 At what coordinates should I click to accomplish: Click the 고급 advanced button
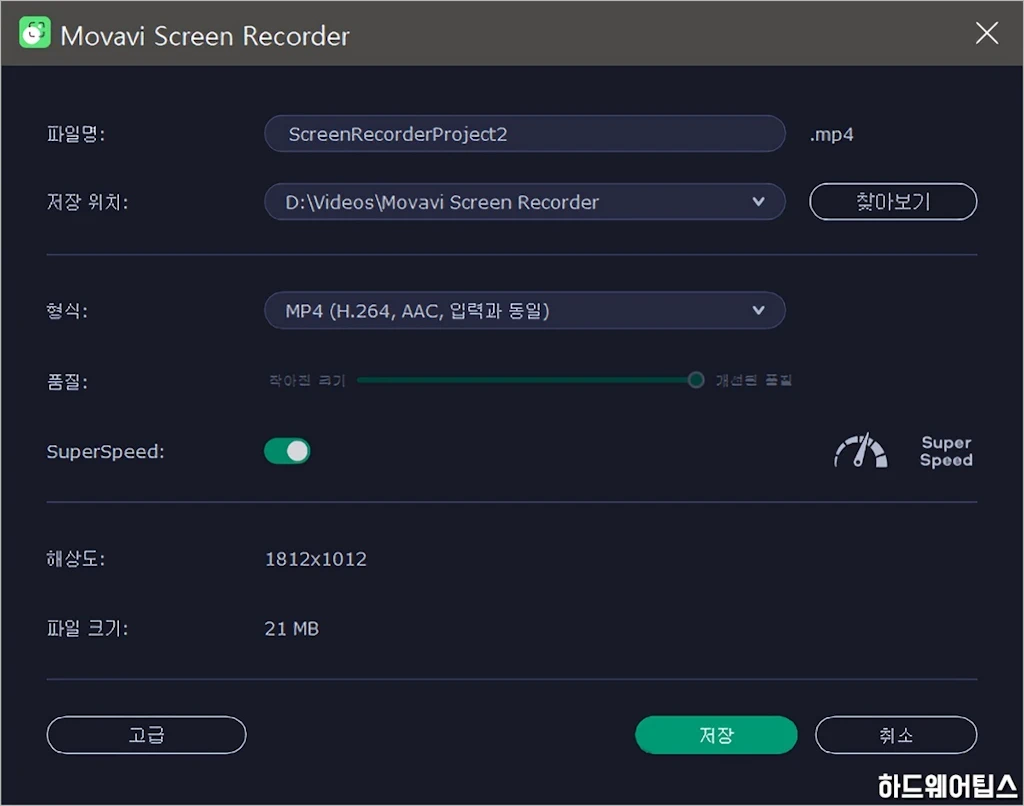(x=146, y=735)
